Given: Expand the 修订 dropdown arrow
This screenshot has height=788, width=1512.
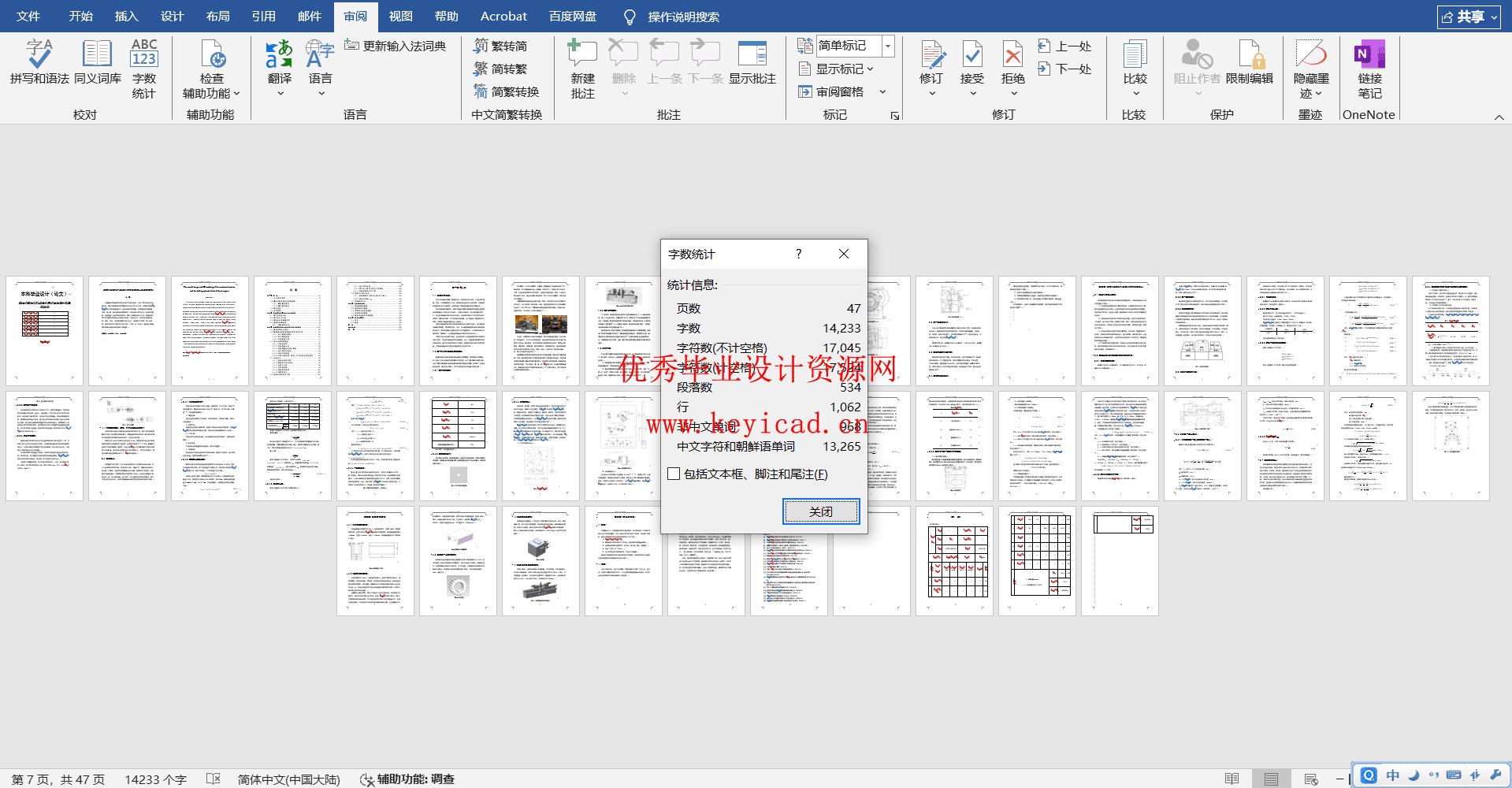Looking at the screenshot, I should (932, 94).
